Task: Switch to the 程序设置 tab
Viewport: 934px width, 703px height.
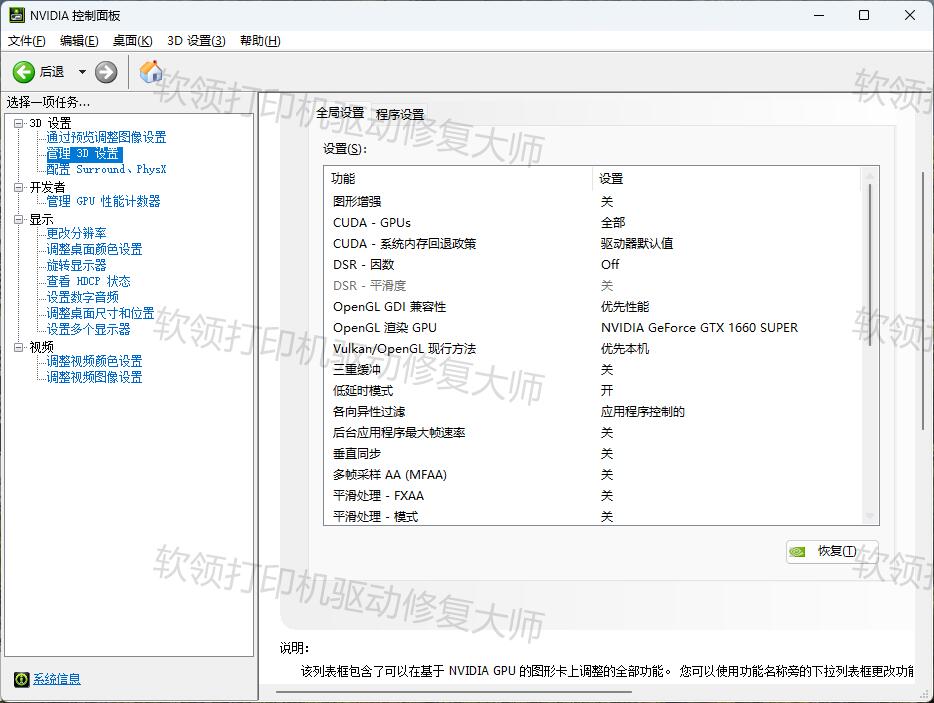Action: tap(399, 113)
